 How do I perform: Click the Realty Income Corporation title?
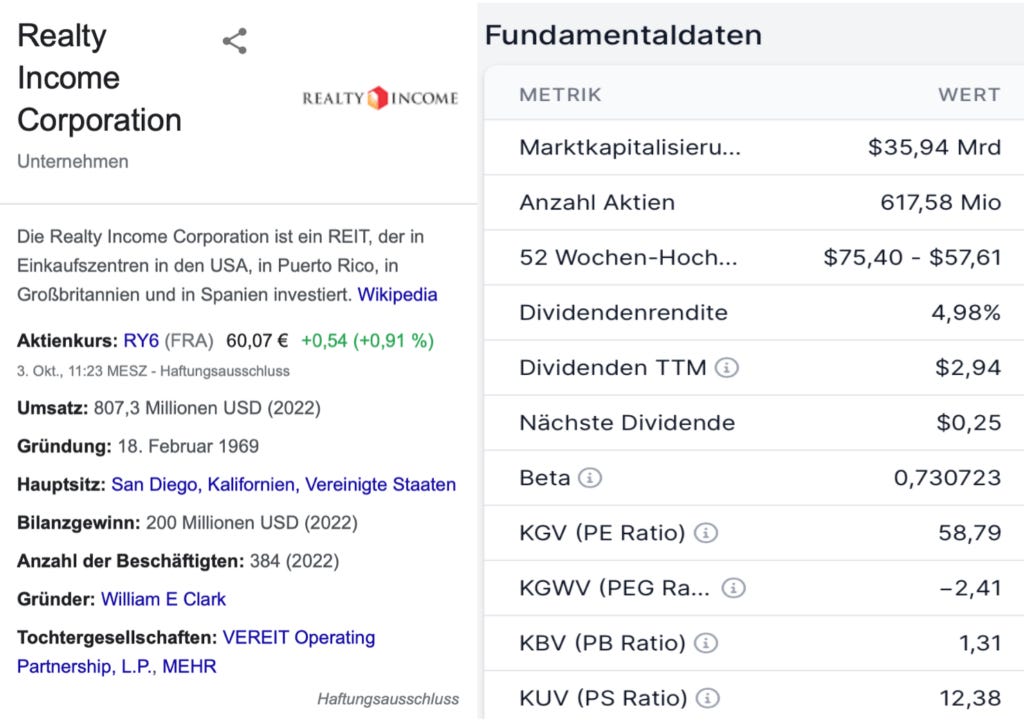point(99,78)
